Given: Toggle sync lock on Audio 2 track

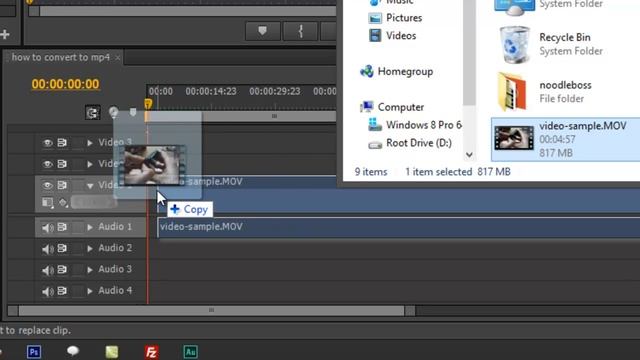Looking at the screenshot, I should point(62,248).
